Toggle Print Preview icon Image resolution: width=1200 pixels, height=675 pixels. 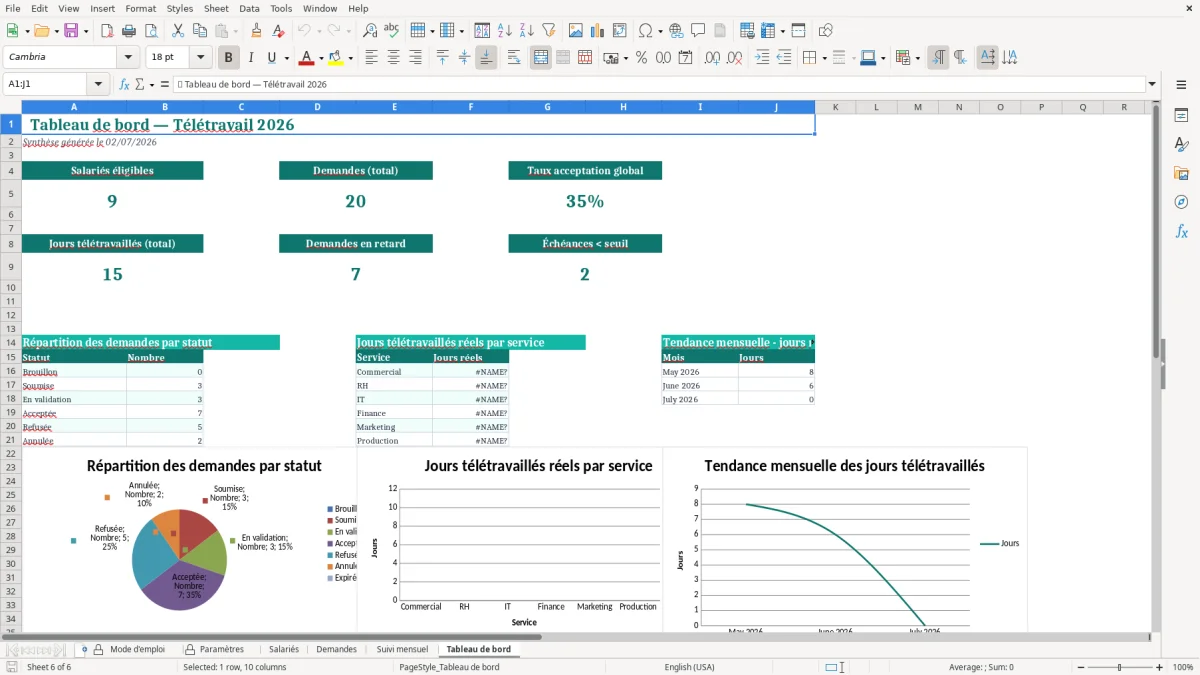pos(149,31)
